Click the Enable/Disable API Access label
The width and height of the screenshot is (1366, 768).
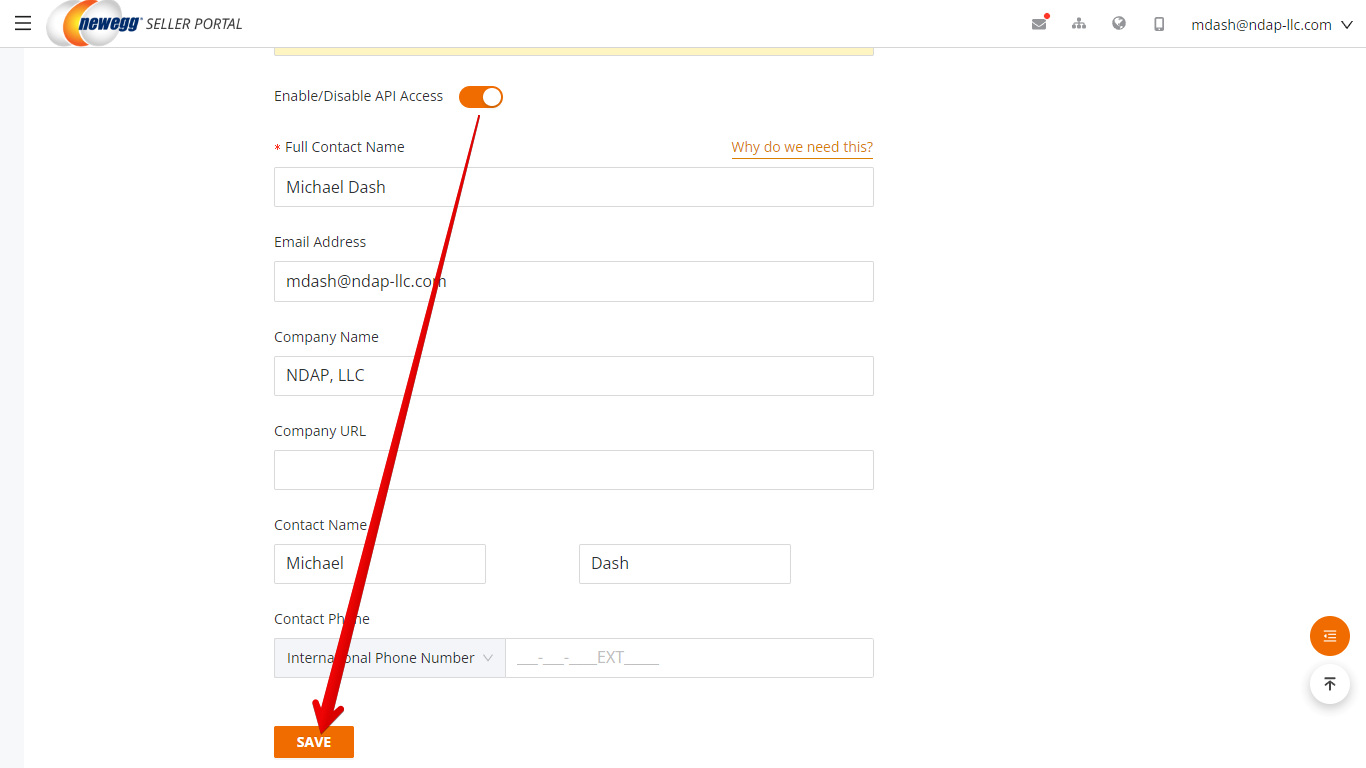[359, 96]
